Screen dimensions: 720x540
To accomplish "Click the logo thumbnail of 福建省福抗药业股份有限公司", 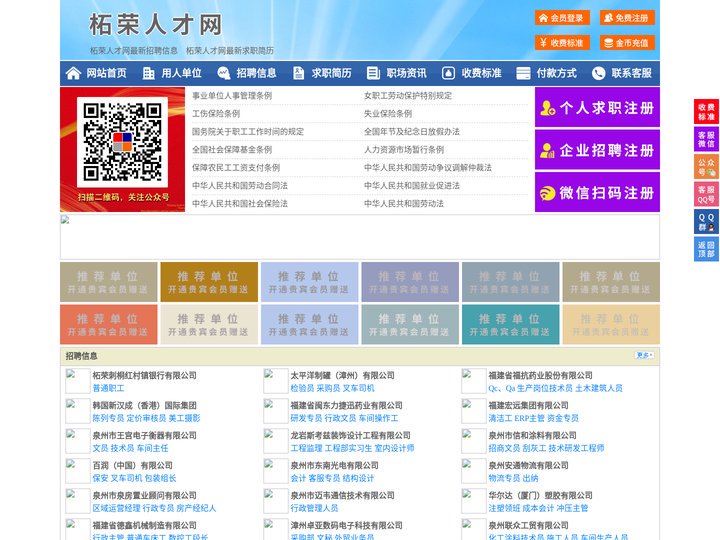I will (x=473, y=381).
